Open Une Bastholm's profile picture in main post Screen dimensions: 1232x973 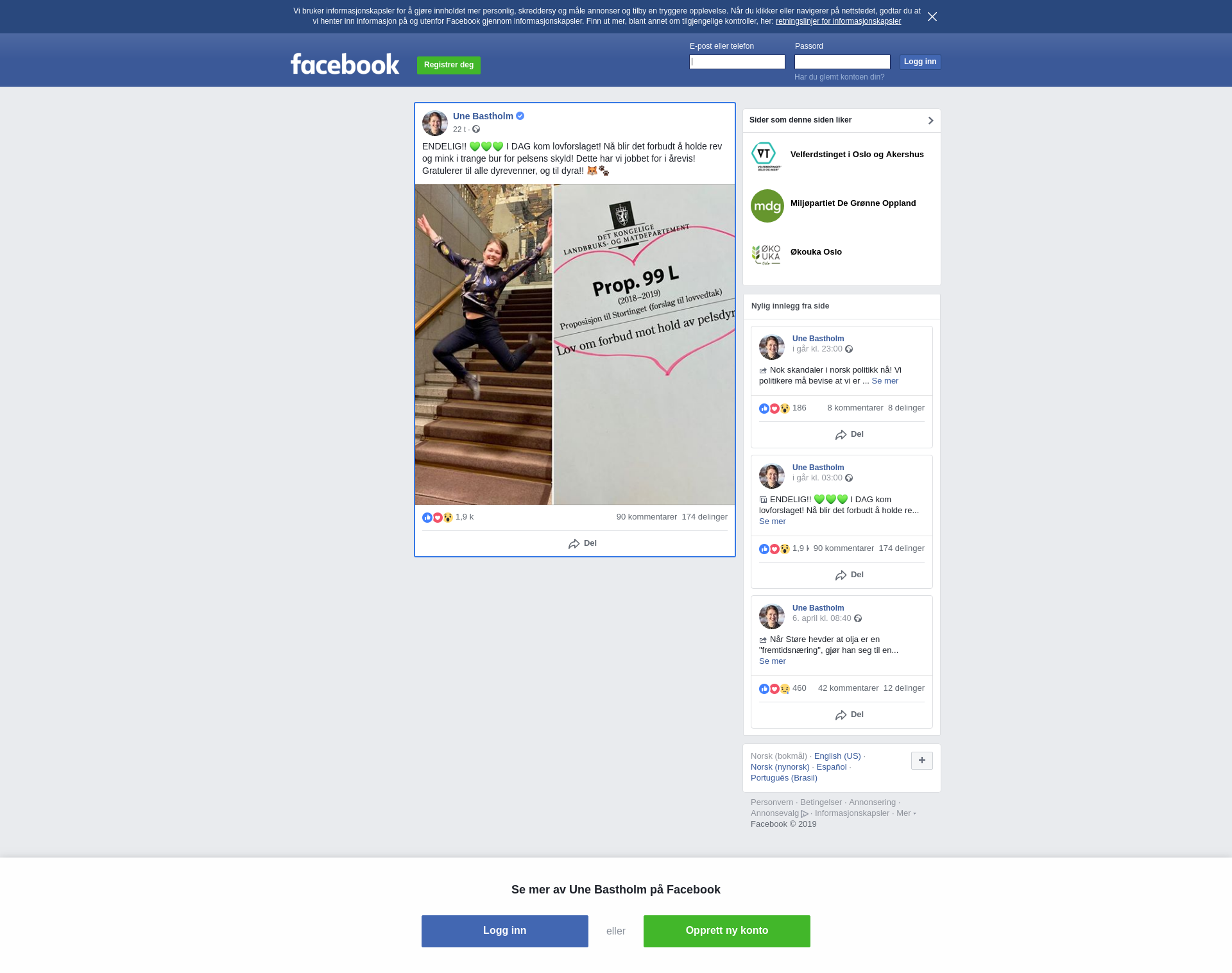click(435, 123)
